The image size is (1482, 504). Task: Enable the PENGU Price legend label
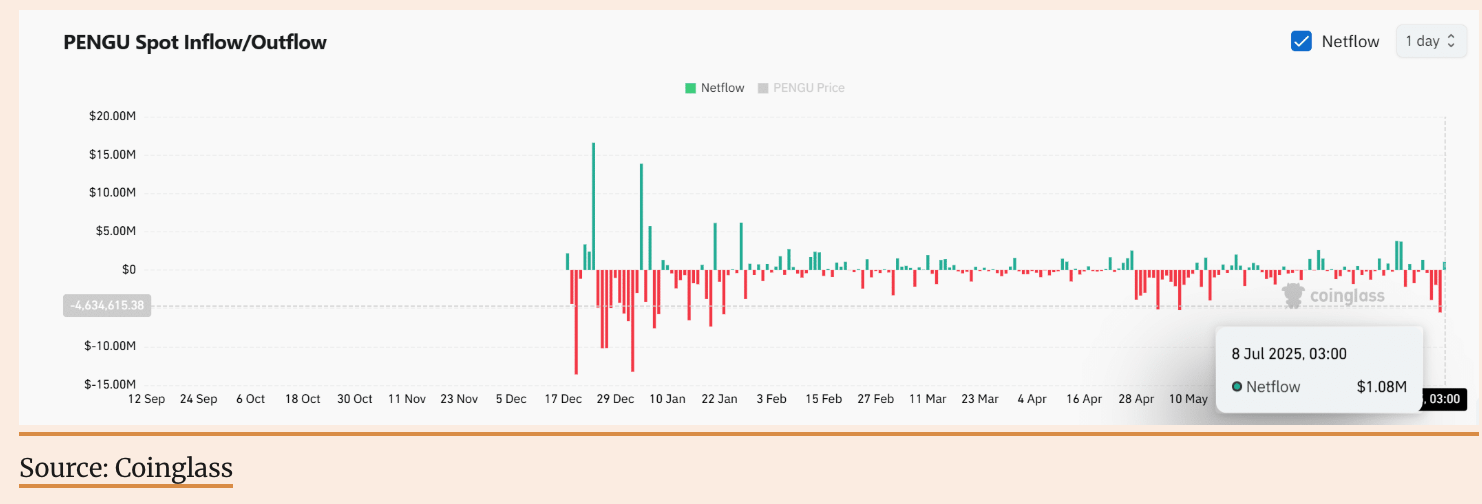[808, 88]
